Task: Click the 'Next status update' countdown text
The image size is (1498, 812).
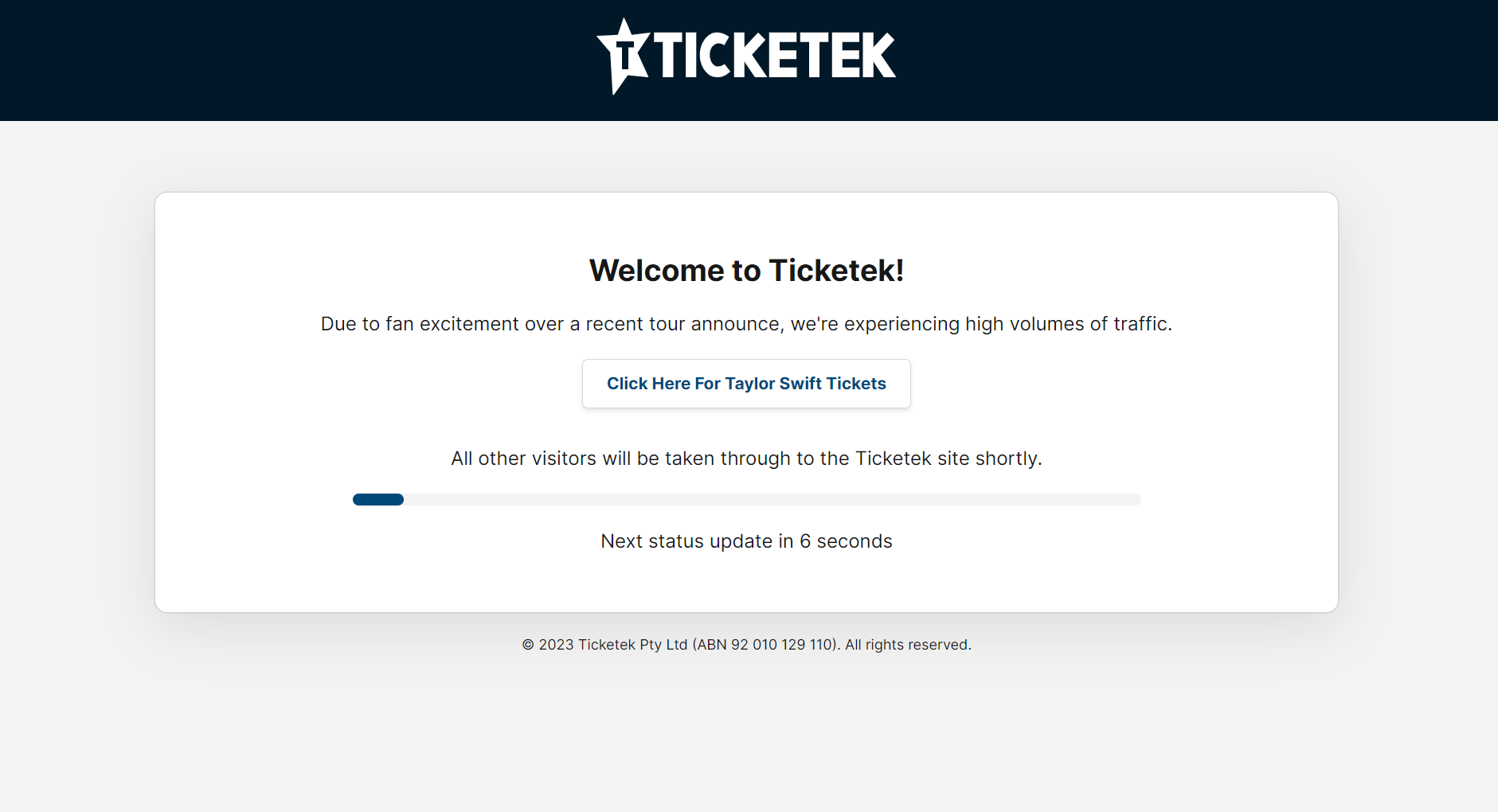Action: 746,541
